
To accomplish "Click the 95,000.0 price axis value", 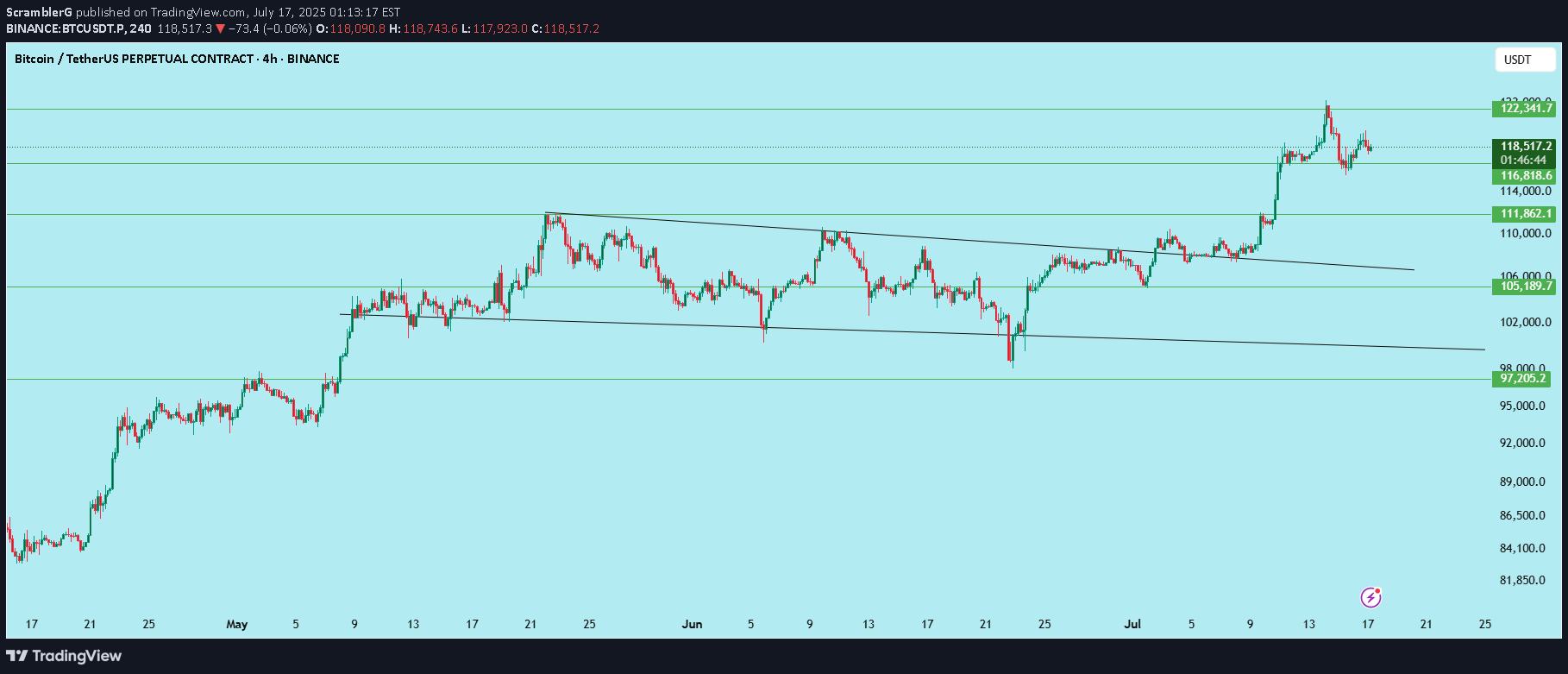I will 1523,406.
